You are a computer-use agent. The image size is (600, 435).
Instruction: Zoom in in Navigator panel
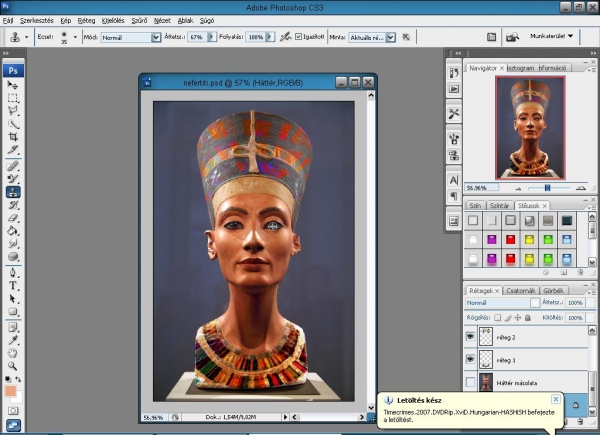pyautogui.click(x=581, y=188)
